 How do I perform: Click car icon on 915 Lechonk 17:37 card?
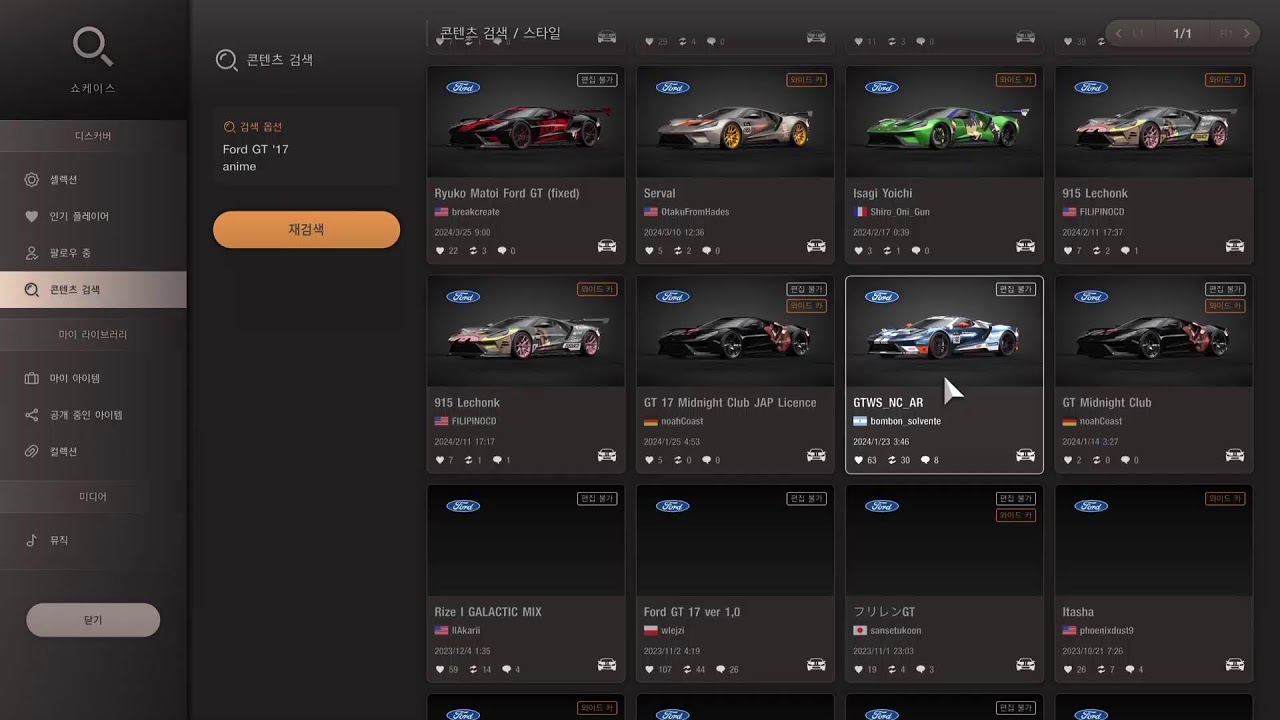(1235, 246)
